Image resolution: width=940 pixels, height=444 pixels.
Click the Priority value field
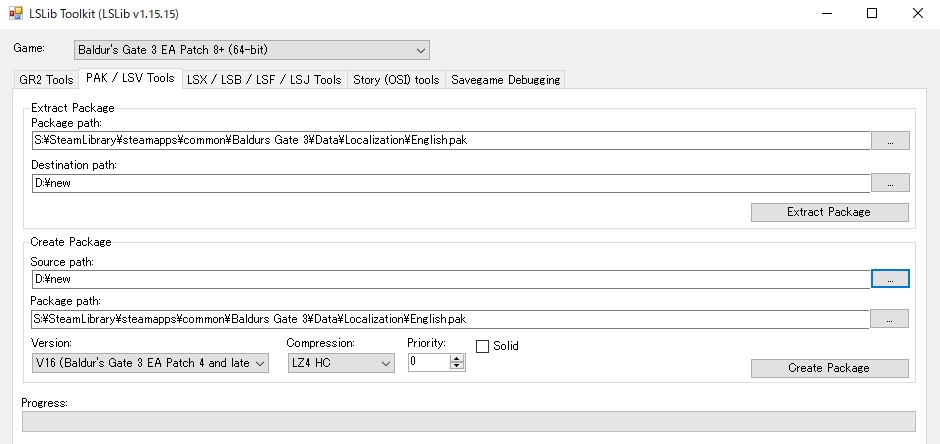pyautogui.click(x=429, y=362)
